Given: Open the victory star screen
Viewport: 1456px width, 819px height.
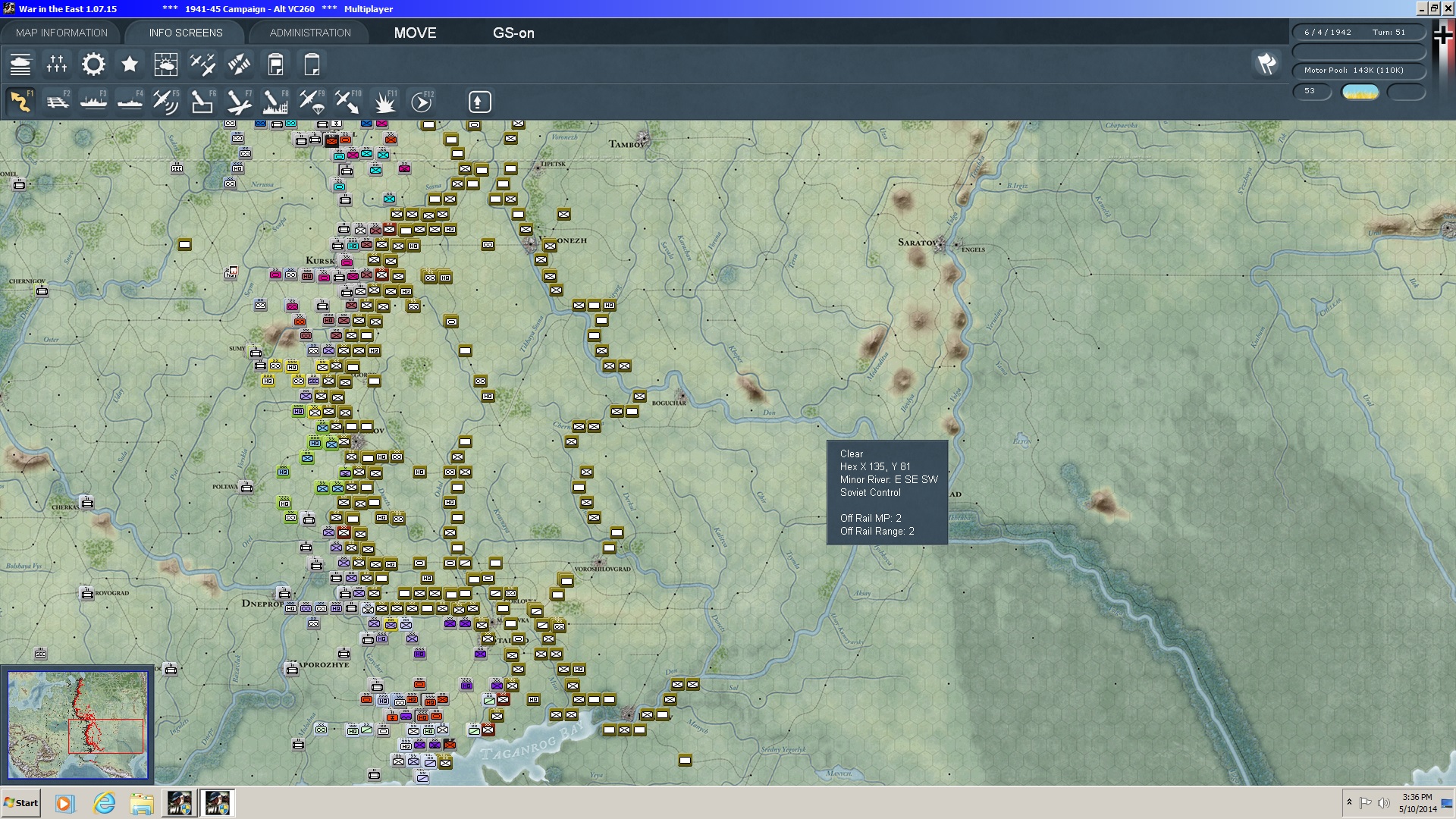Looking at the screenshot, I should pos(130,64).
